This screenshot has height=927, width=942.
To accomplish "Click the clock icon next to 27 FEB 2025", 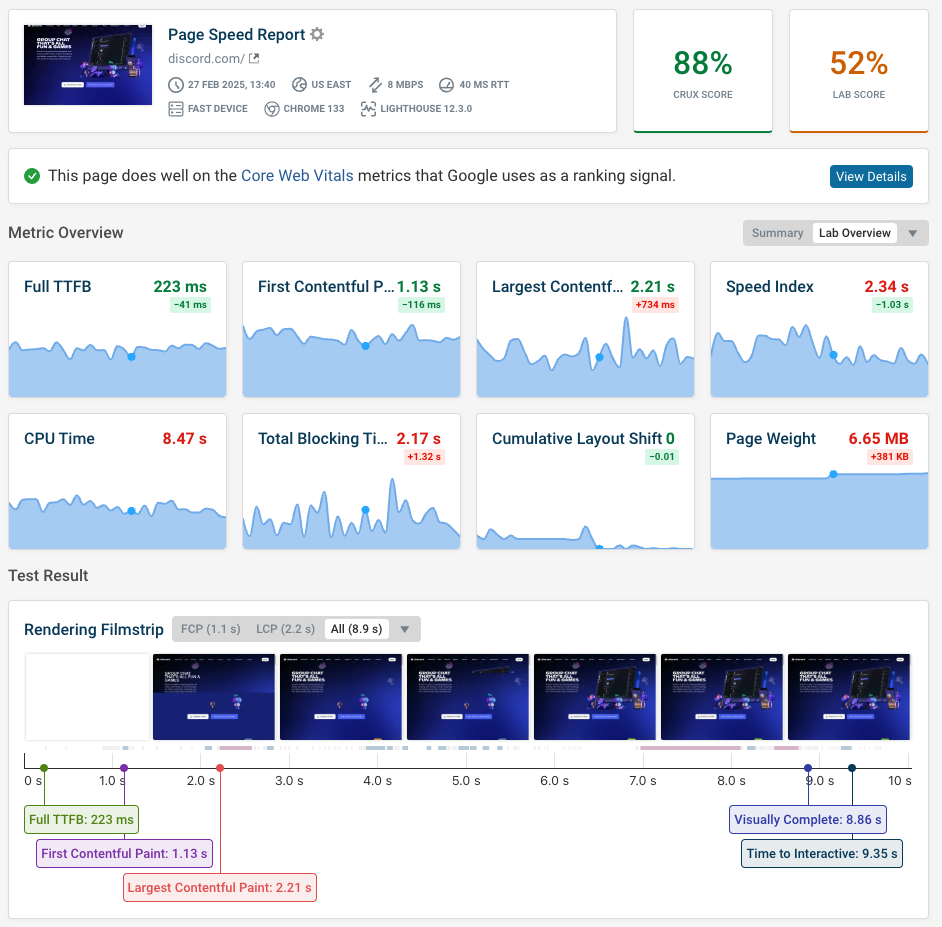I will click(x=175, y=85).
